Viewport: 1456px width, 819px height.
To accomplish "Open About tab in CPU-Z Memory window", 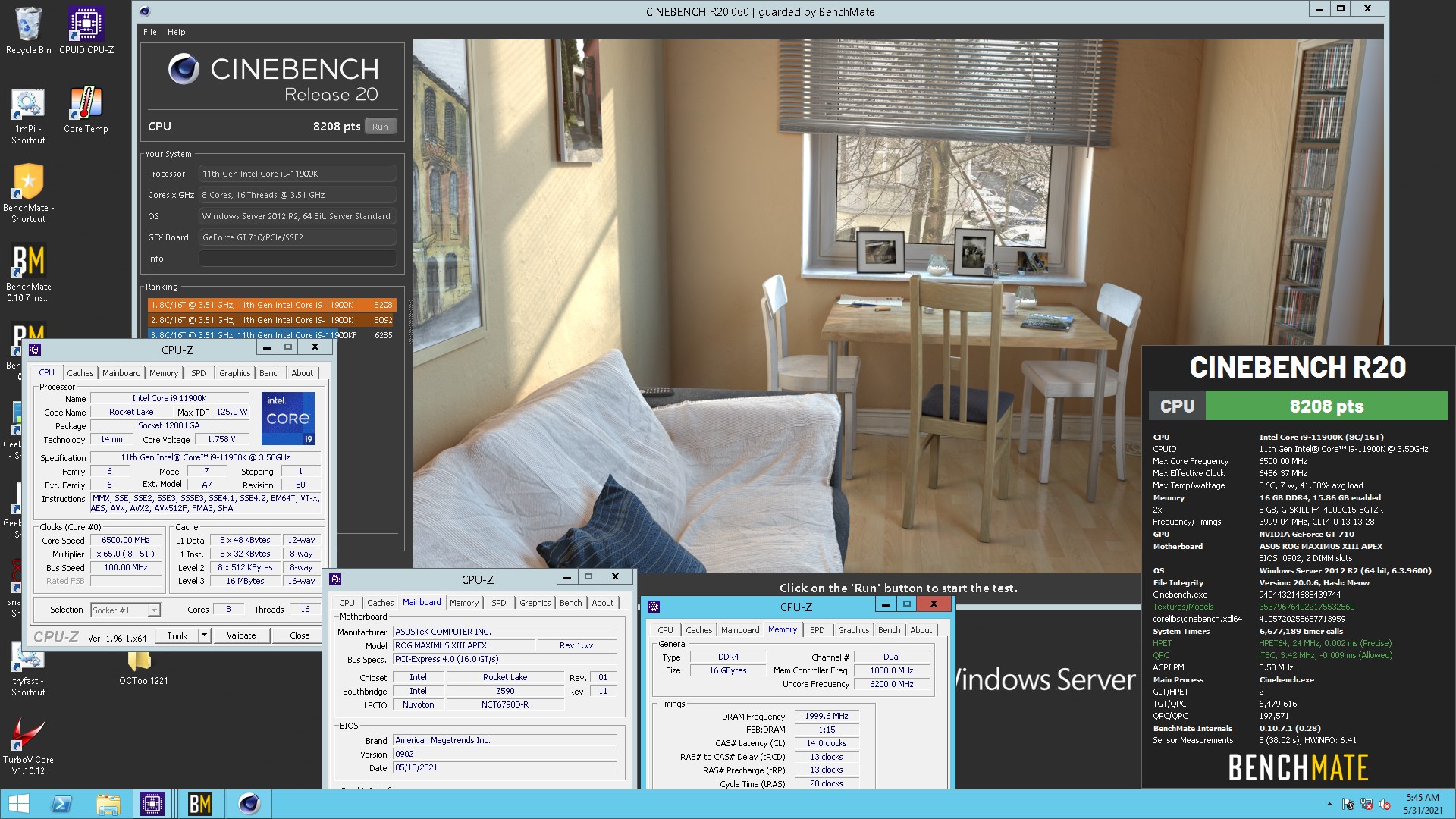I will [921, 630].
